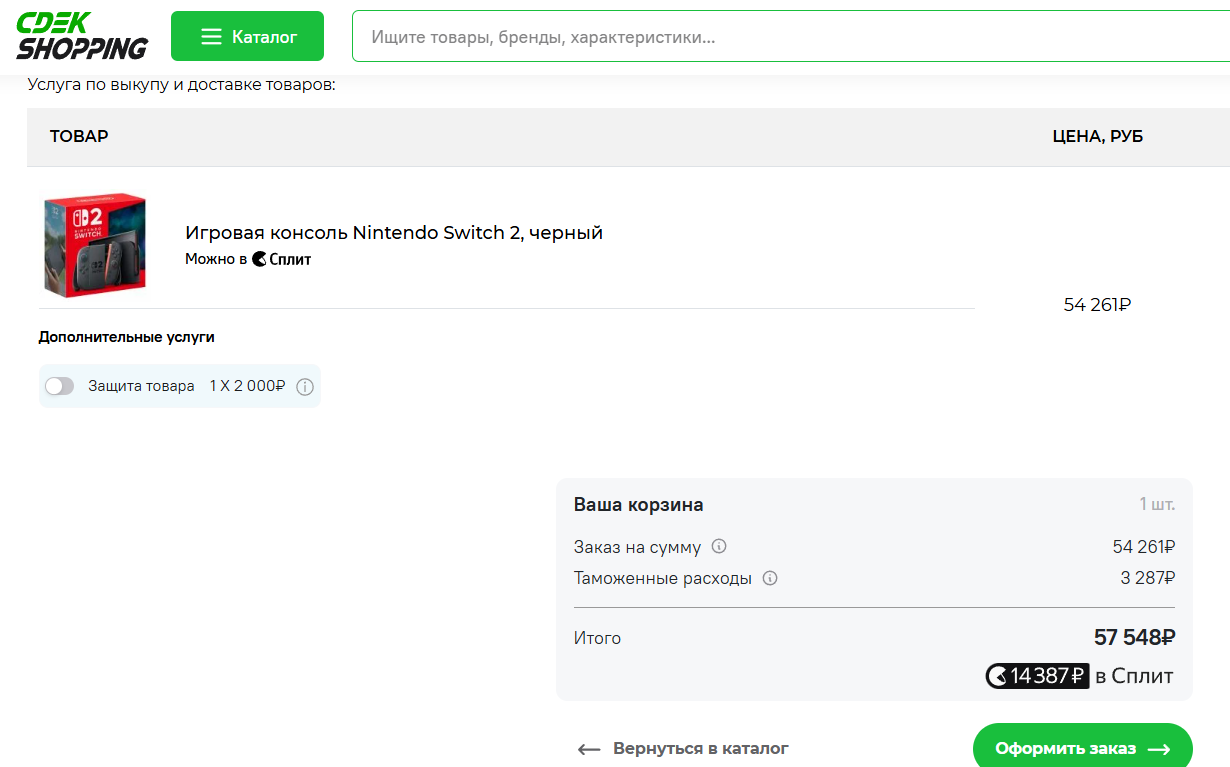Show info icon beside Таможенные расходы
The height and width of the screenshot is (767, 1230).
click(x=770, y=578)
